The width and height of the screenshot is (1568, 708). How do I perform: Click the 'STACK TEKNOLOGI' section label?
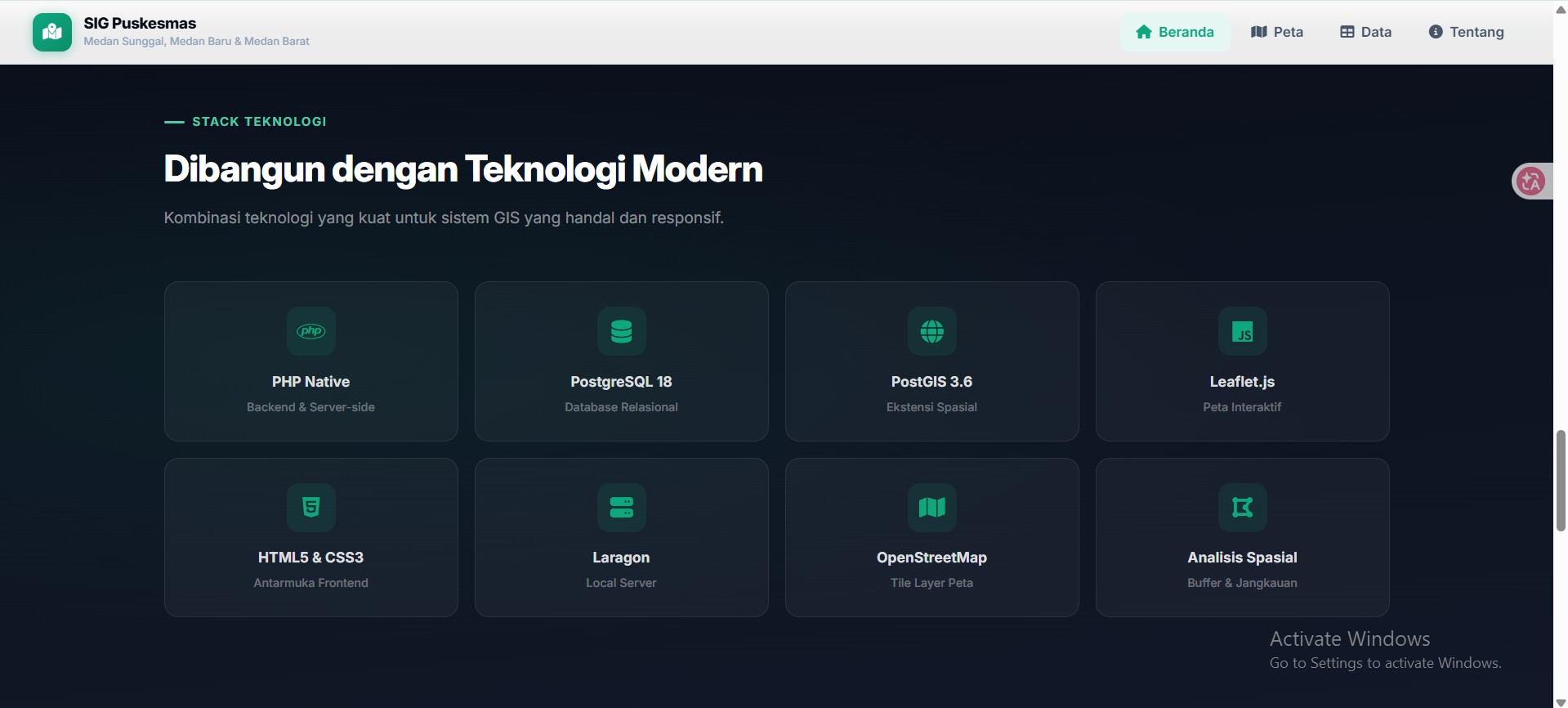(x=259, y=122)
